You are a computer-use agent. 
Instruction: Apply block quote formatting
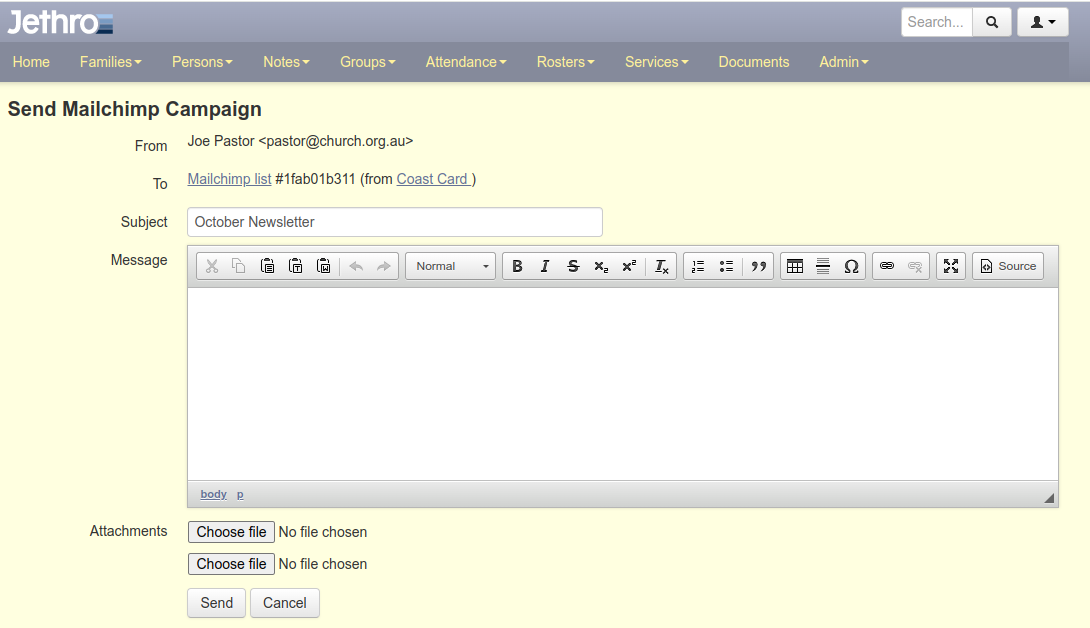[x=759, y=266]
